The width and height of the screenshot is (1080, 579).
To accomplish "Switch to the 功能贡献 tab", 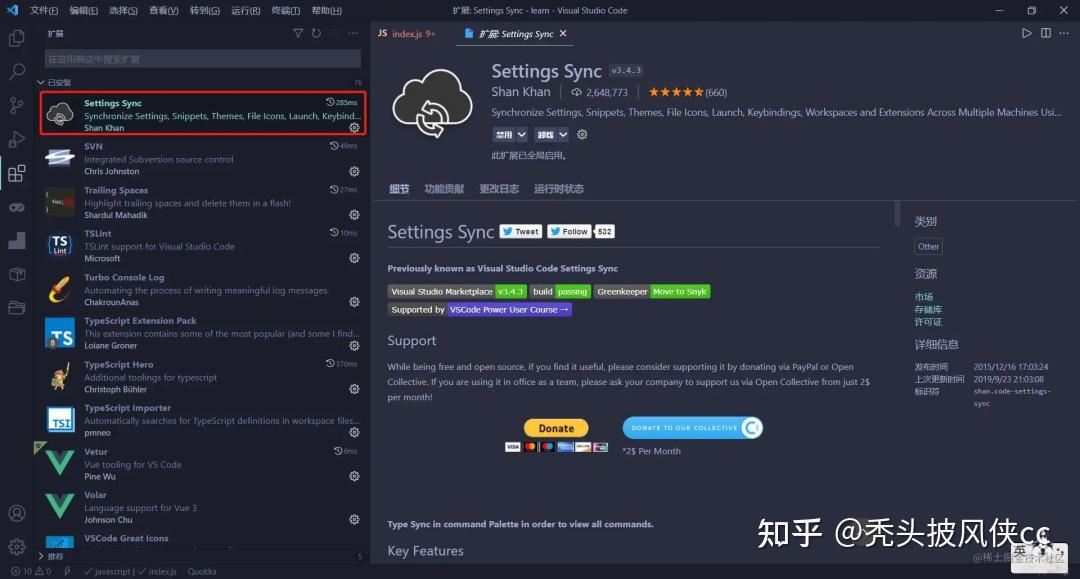I will coord(444,189).
